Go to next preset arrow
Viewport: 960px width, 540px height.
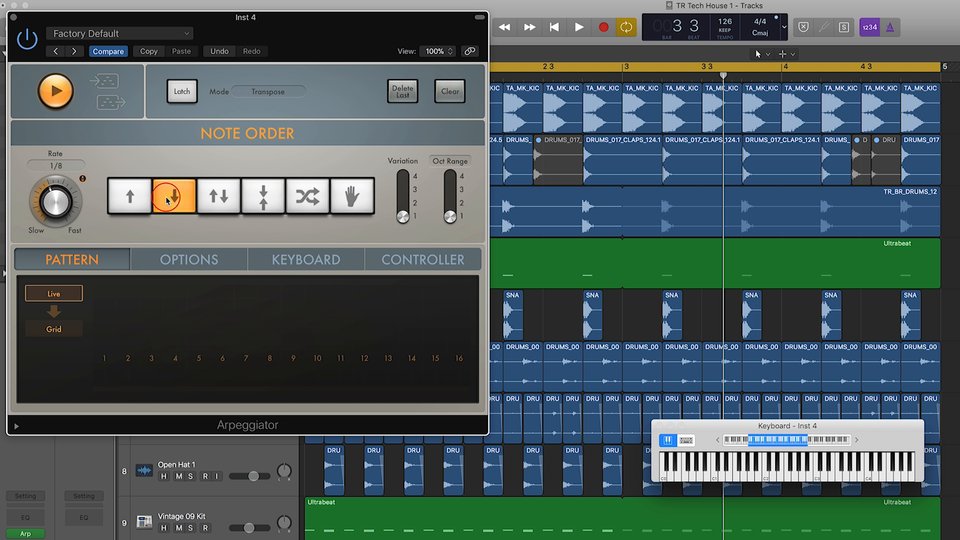pyautogui.click(x=74, y=51)
